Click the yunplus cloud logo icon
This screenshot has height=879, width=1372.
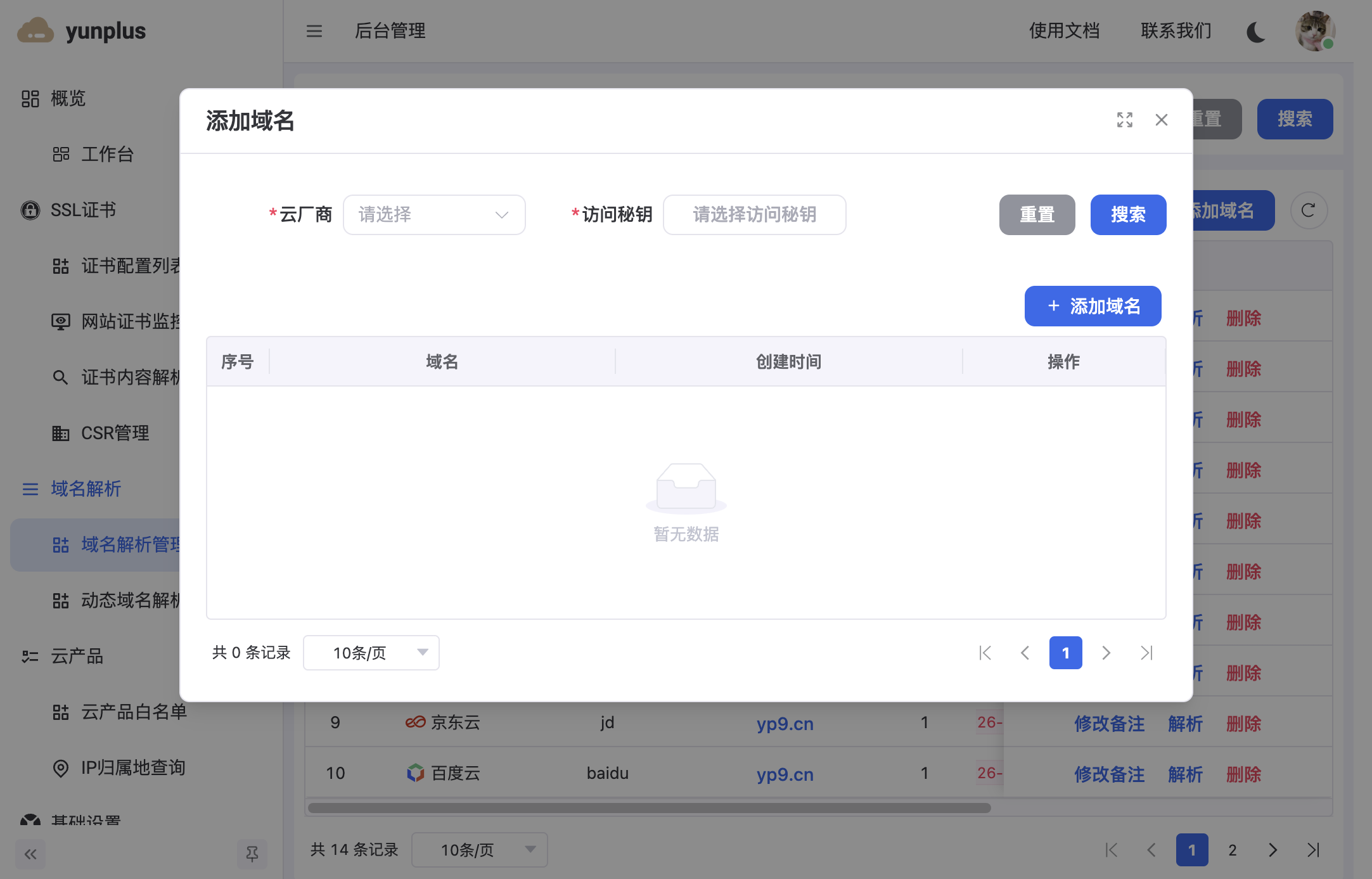pyautogui.click(x=35, y=30)
